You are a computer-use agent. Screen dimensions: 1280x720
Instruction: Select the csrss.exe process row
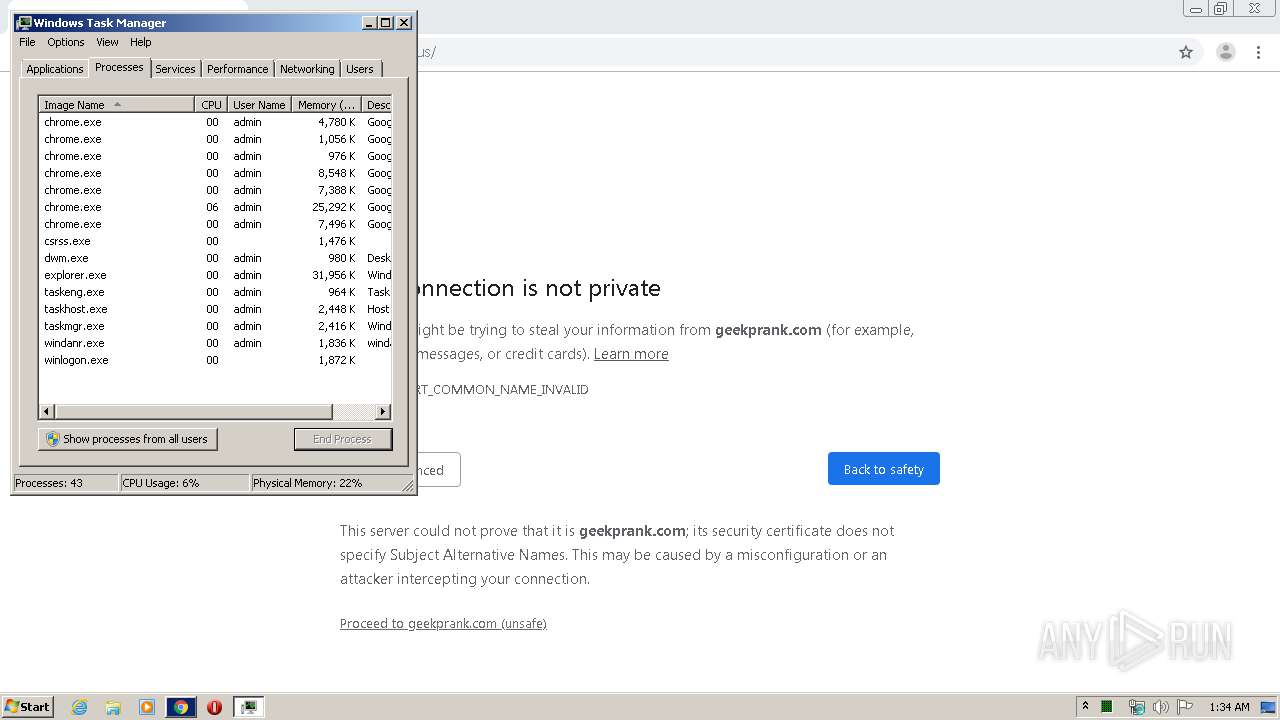click(215, 241)
